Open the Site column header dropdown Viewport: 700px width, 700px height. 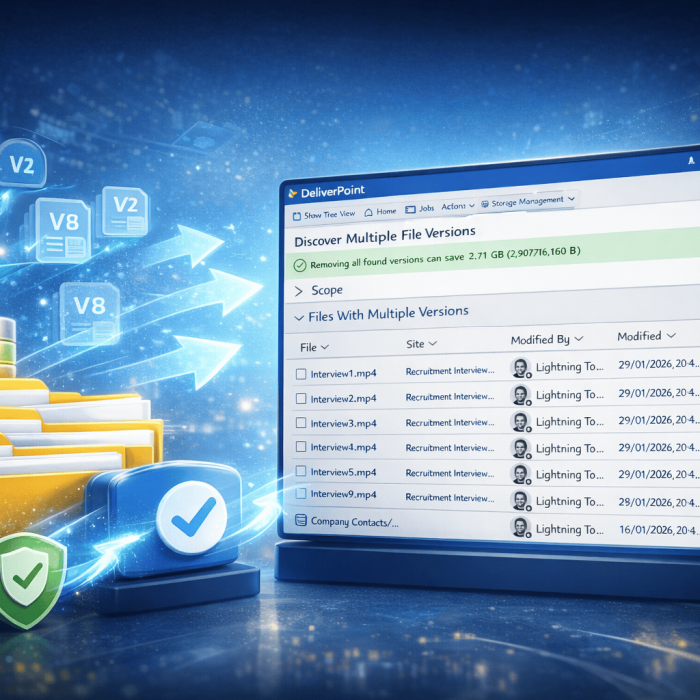(421, 344)
